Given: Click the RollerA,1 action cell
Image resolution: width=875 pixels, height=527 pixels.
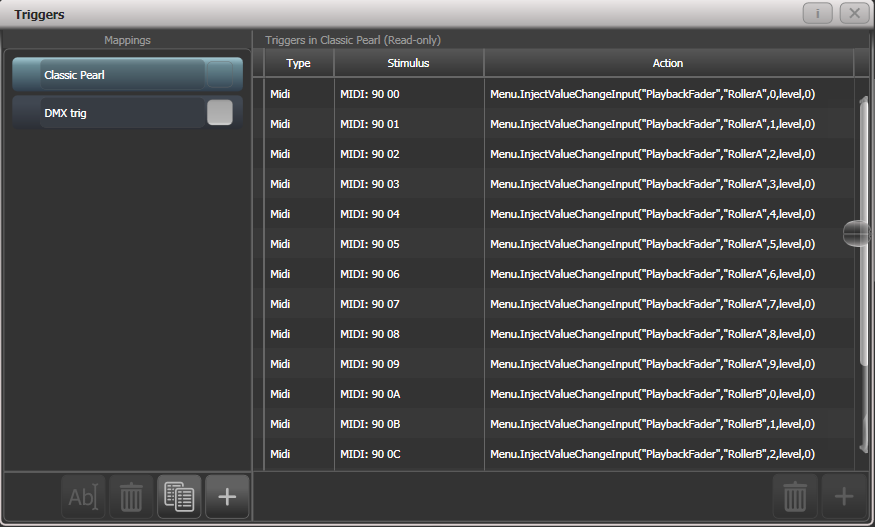Looking at the screenshot, I should 669,124.
